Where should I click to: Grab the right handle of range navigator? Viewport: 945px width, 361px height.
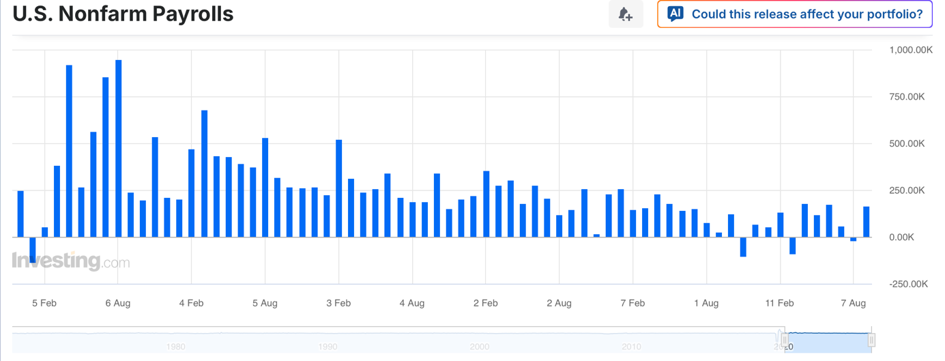(x=871, y=341)
